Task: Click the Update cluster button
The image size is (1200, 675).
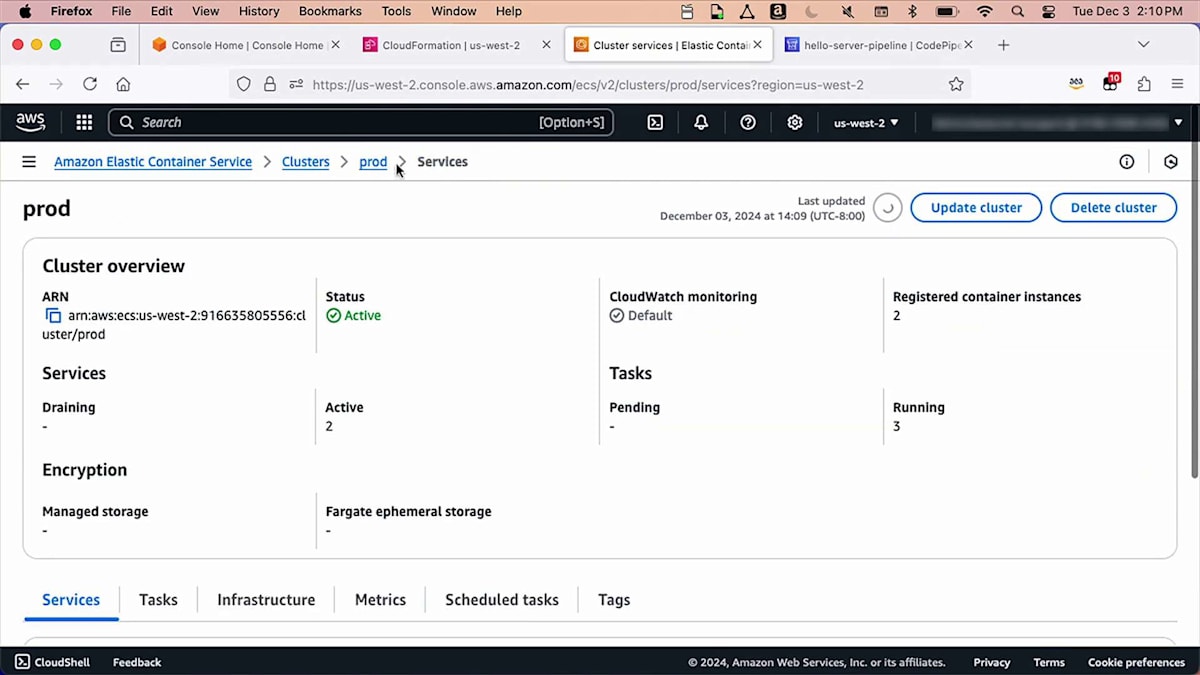Action: point(976,208)
